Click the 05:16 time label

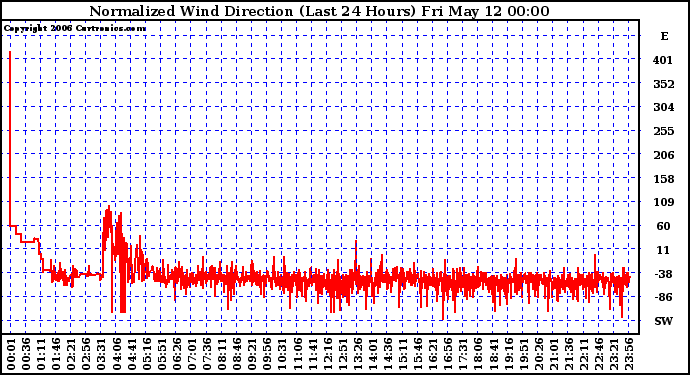[x=147, y=354]
